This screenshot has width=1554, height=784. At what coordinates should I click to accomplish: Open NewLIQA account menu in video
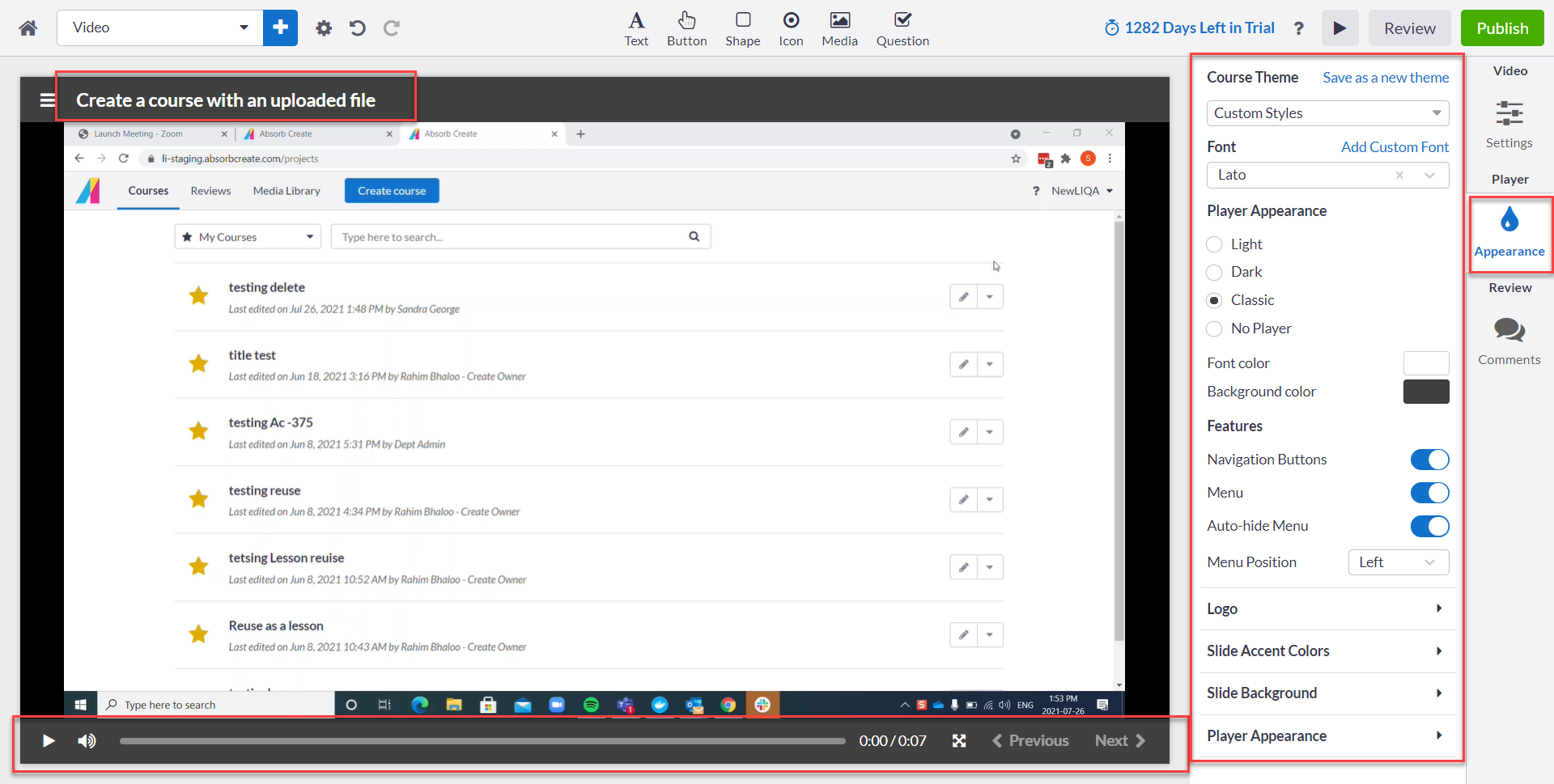pos(1082,191)
